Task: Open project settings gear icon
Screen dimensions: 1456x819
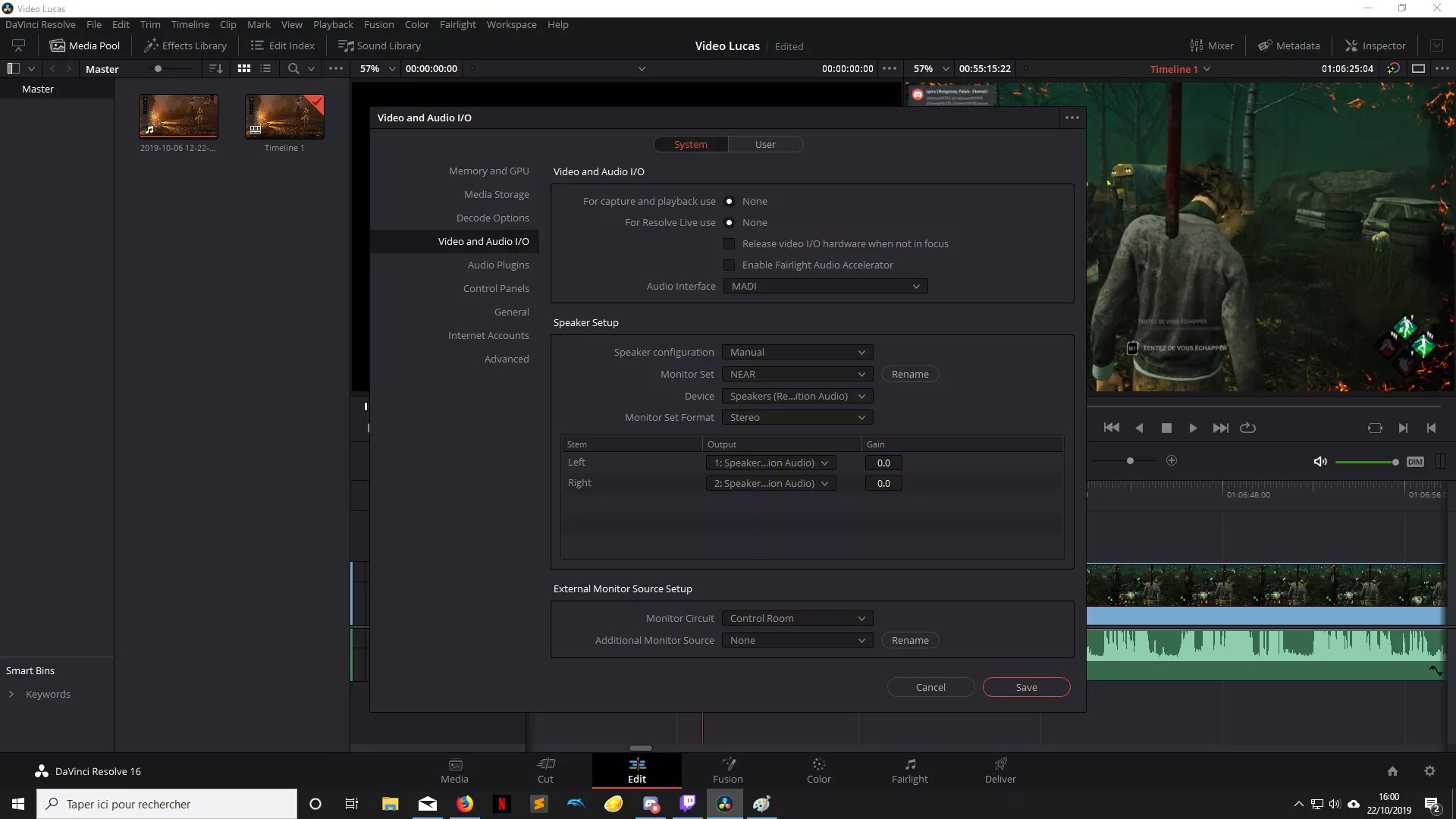Action: point(1429,771)
